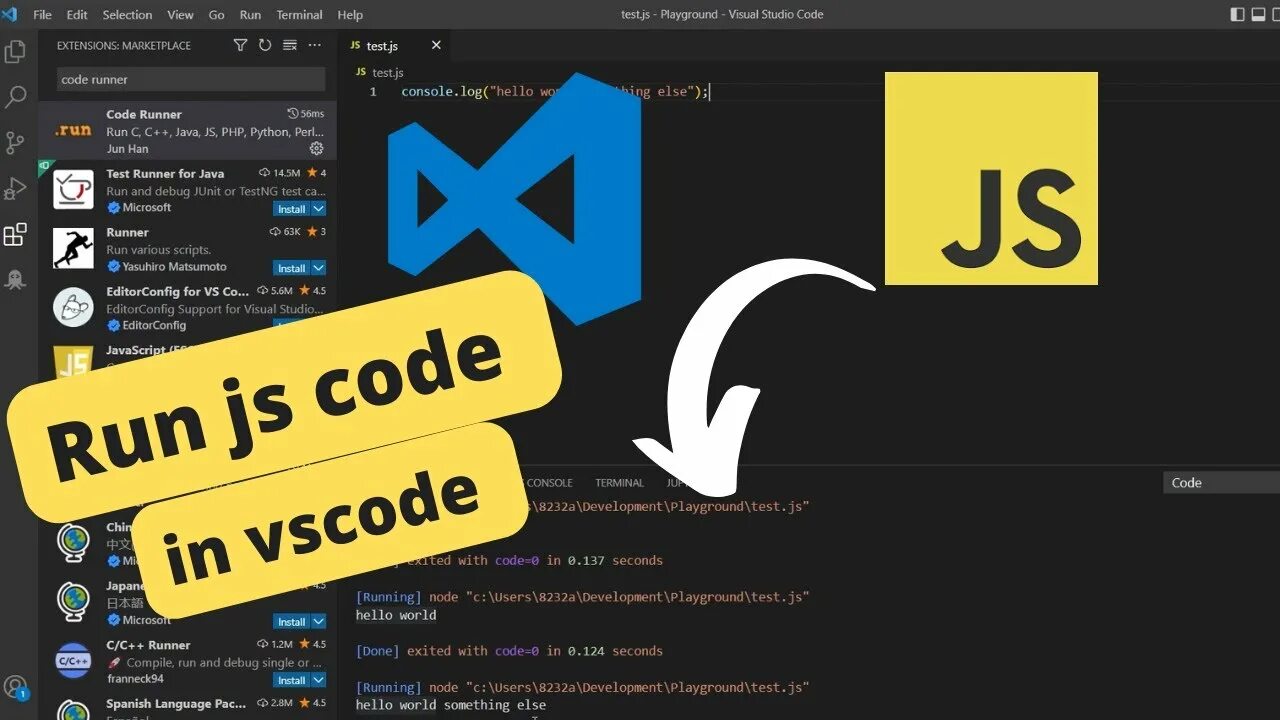Click console.log code on line 1
The image size is (1280, 720).
click(555, 91)
